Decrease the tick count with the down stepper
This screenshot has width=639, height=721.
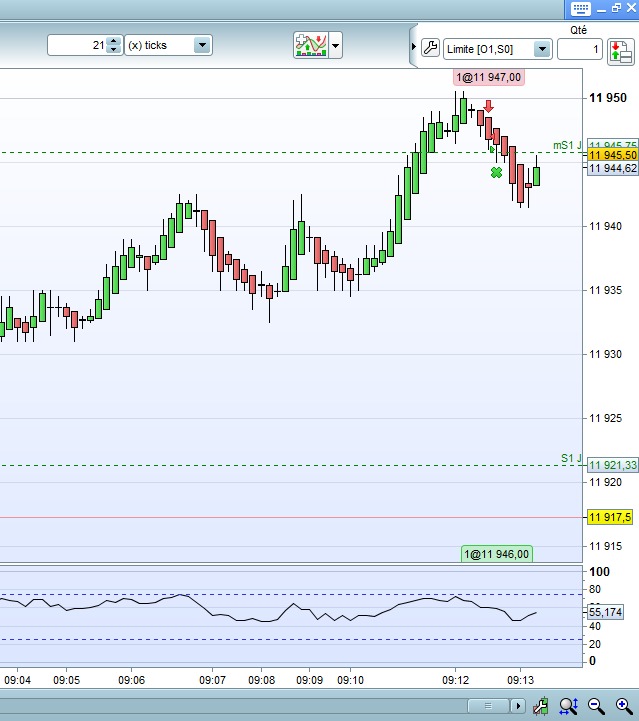point(114,49)
